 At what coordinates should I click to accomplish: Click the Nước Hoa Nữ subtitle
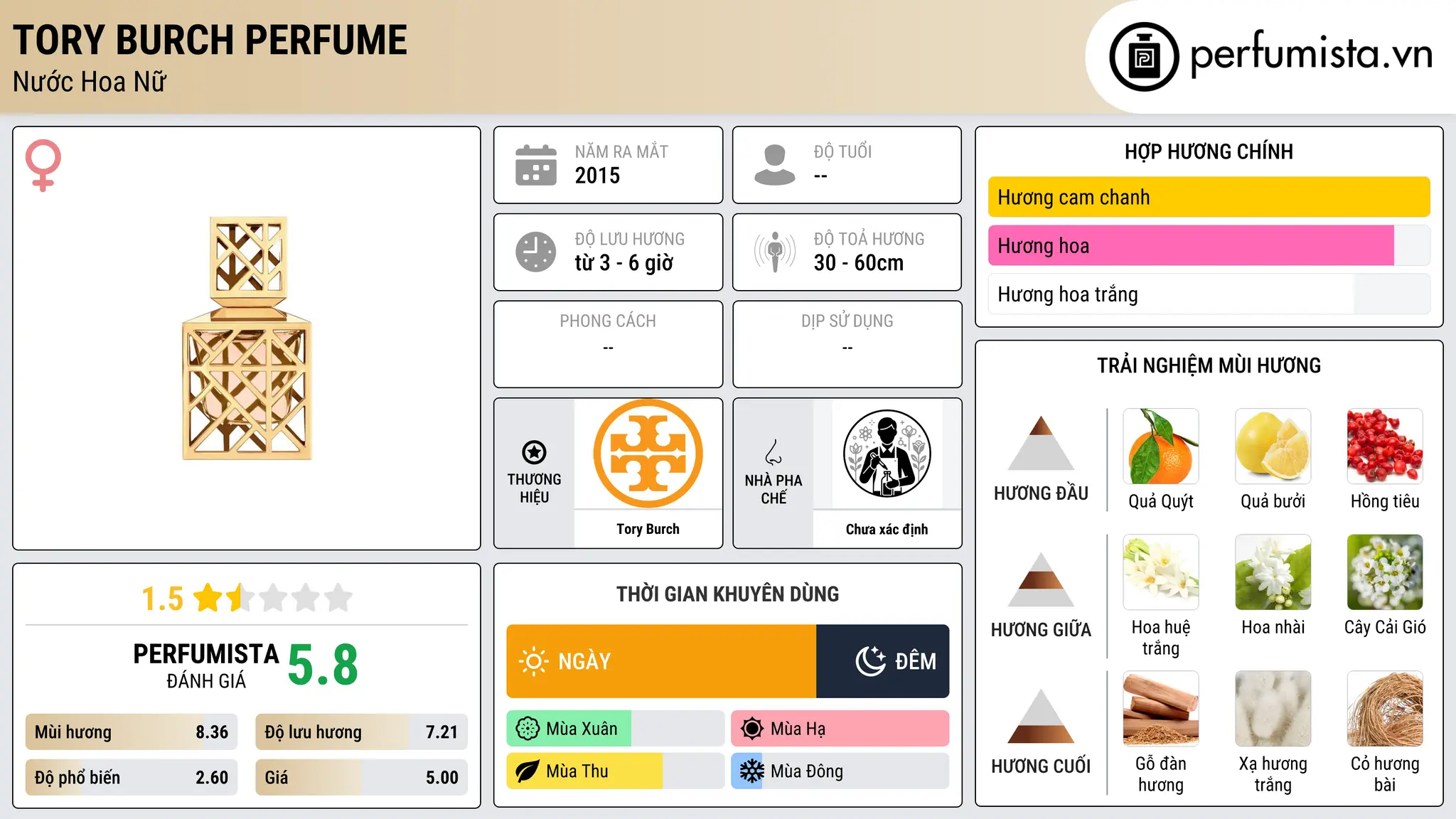click(89, 82)
